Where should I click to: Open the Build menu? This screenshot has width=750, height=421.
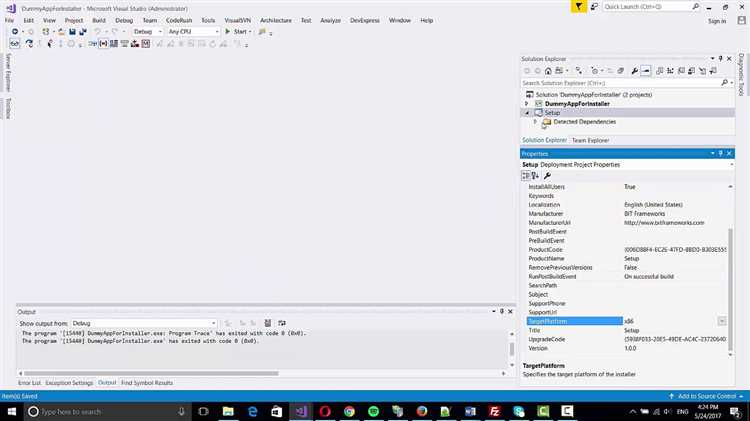[99, 21]
